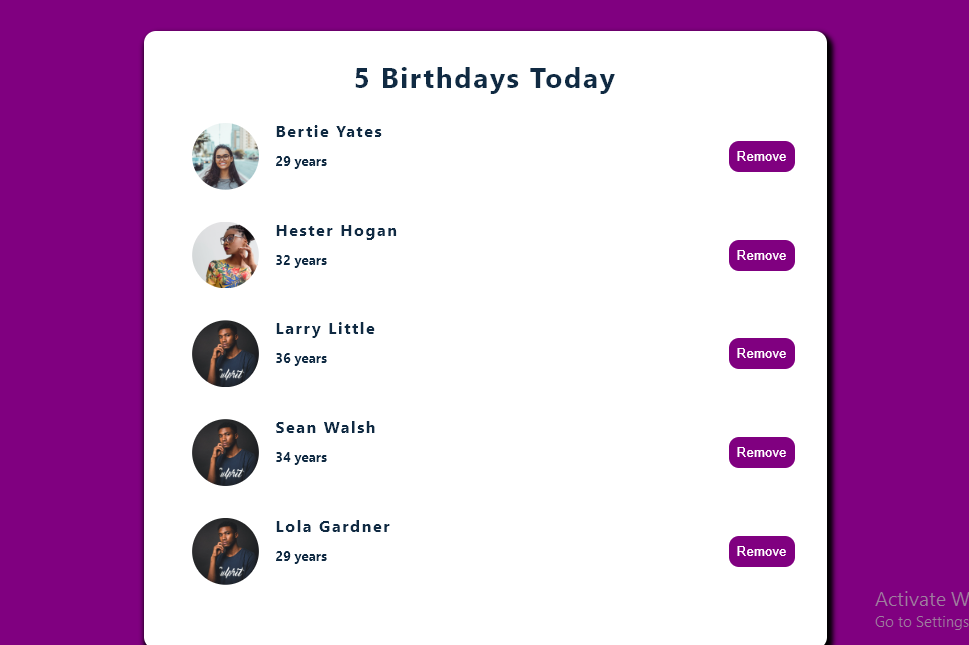This screenshot has height=645, width=969.
Task: Select the name Sean Walsh
Action: (x=326, y=427)
